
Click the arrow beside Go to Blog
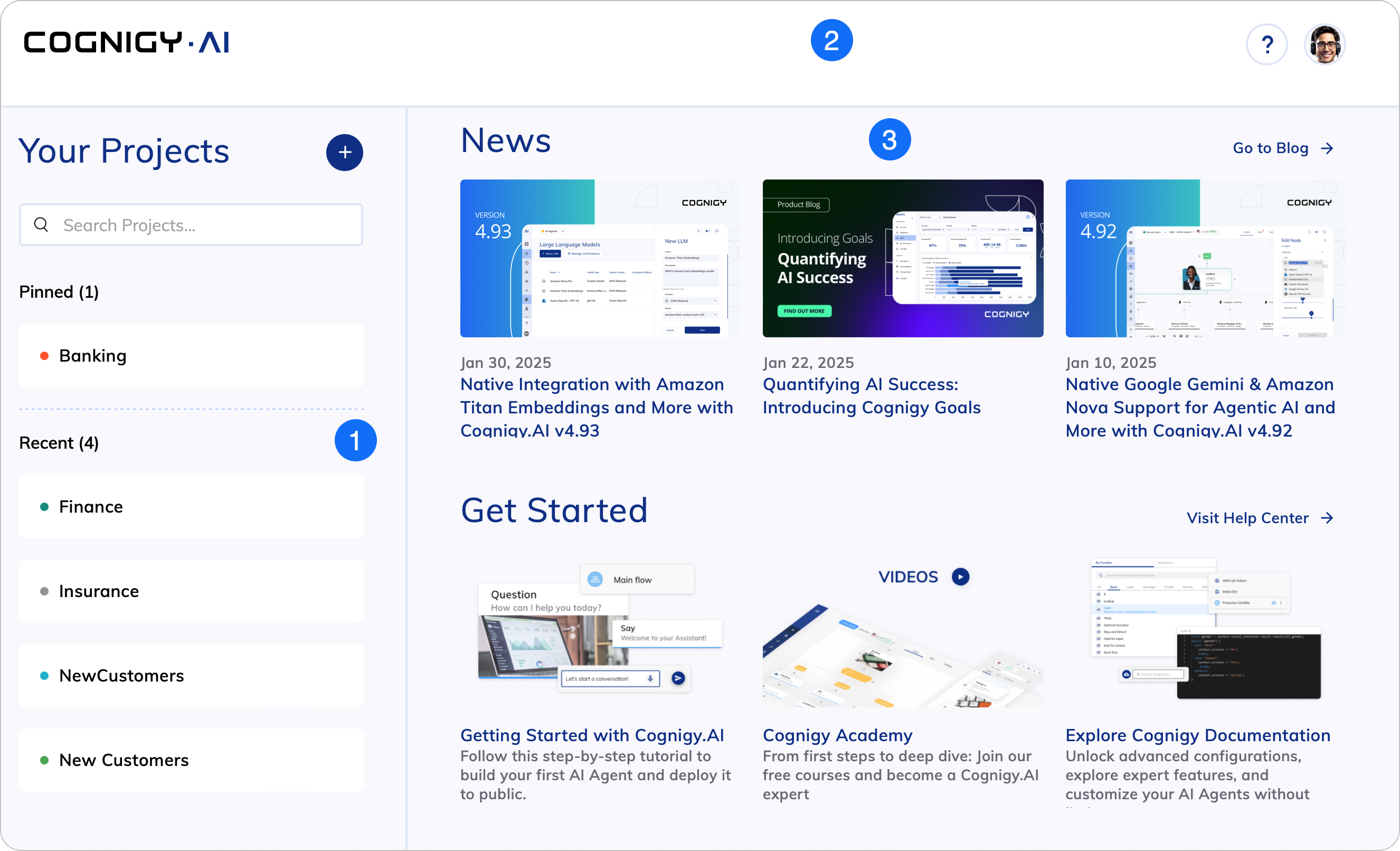pos(1327,148)
